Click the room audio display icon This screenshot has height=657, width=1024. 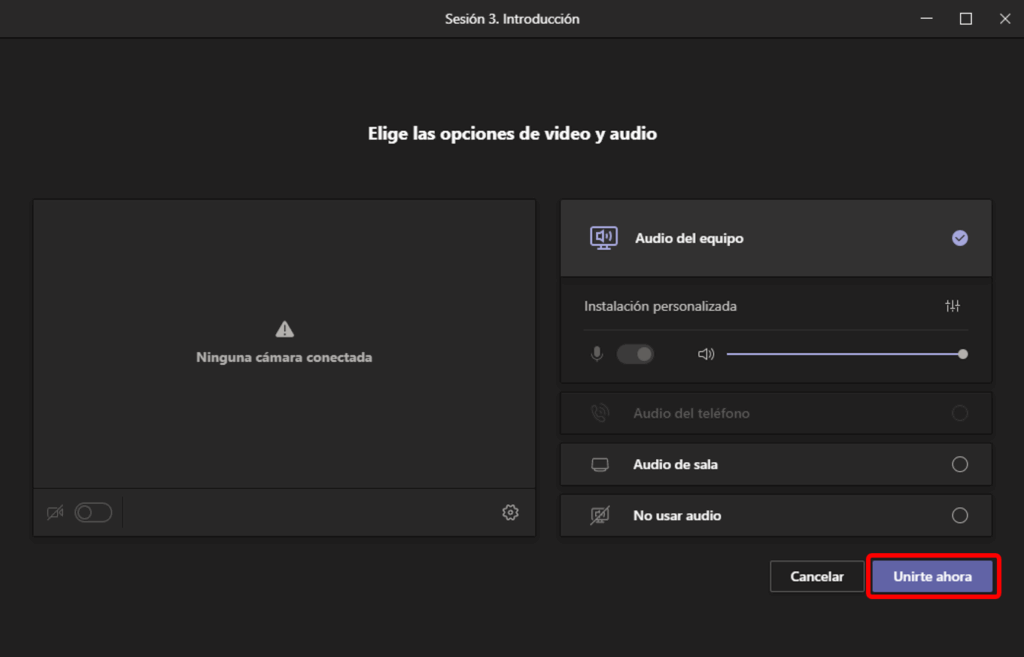(600, 465)
